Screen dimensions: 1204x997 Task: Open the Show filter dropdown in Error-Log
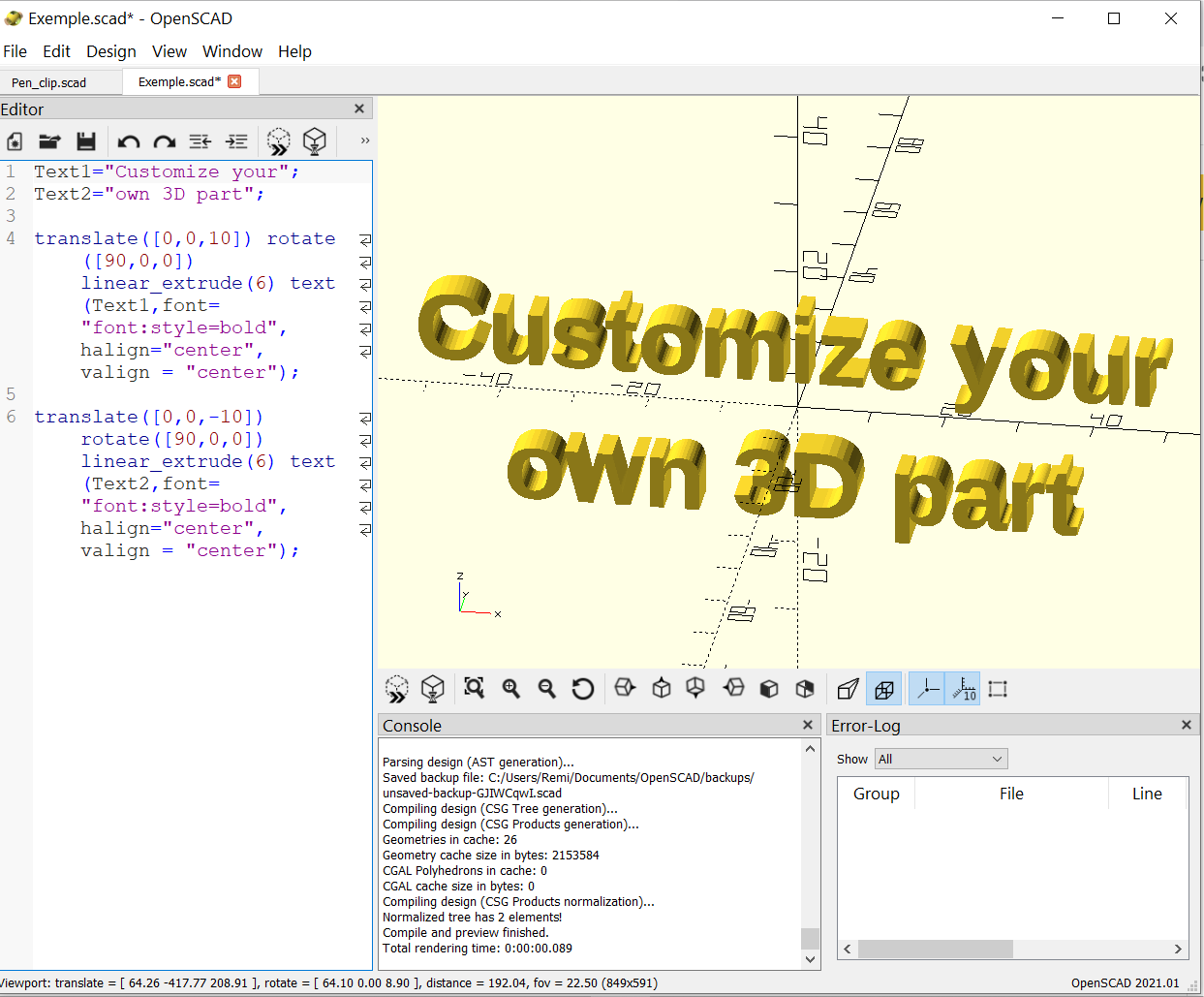coord(941,759)
